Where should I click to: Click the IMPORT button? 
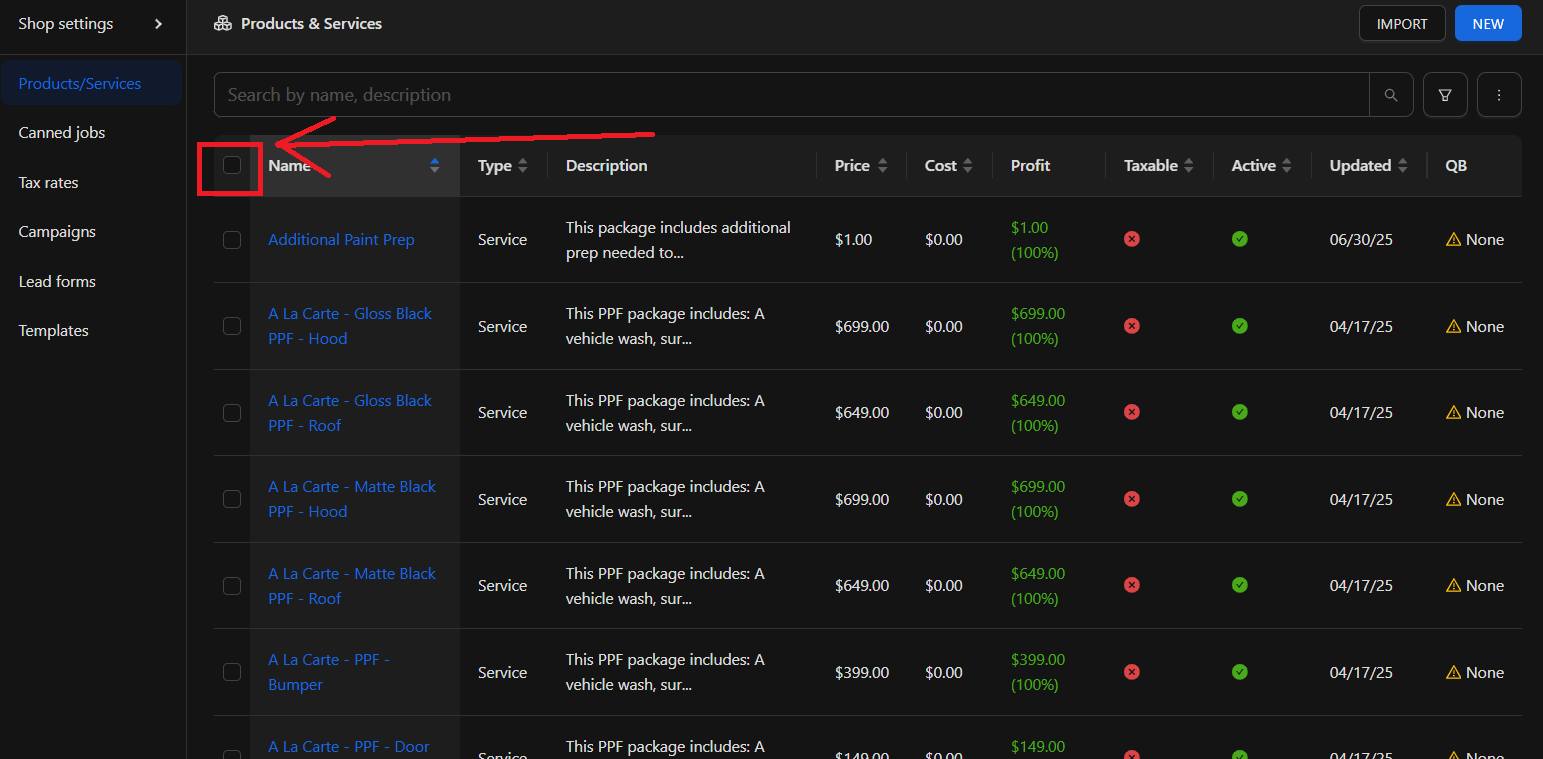point(1402,24)
